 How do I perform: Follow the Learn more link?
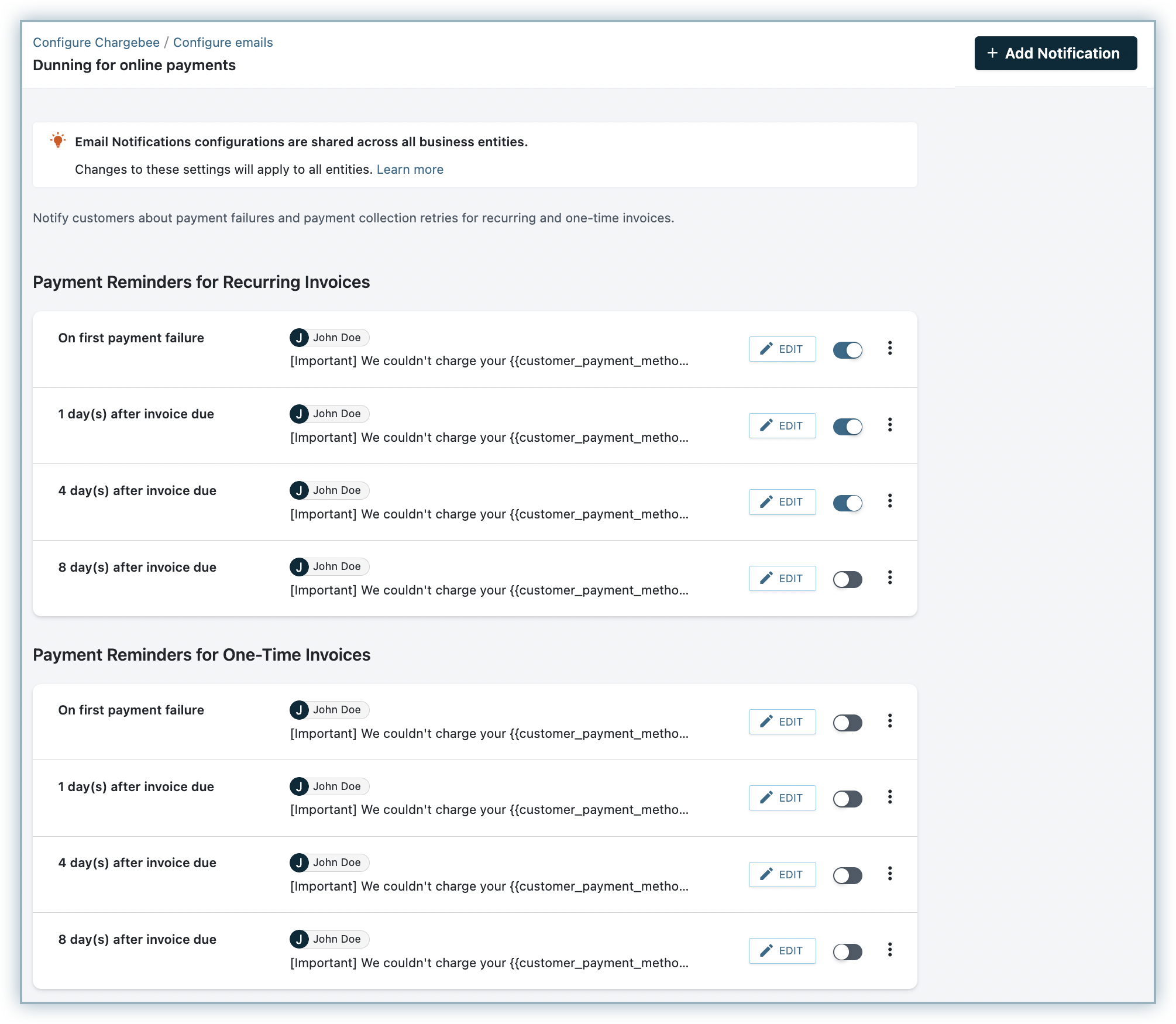[410, 170]
